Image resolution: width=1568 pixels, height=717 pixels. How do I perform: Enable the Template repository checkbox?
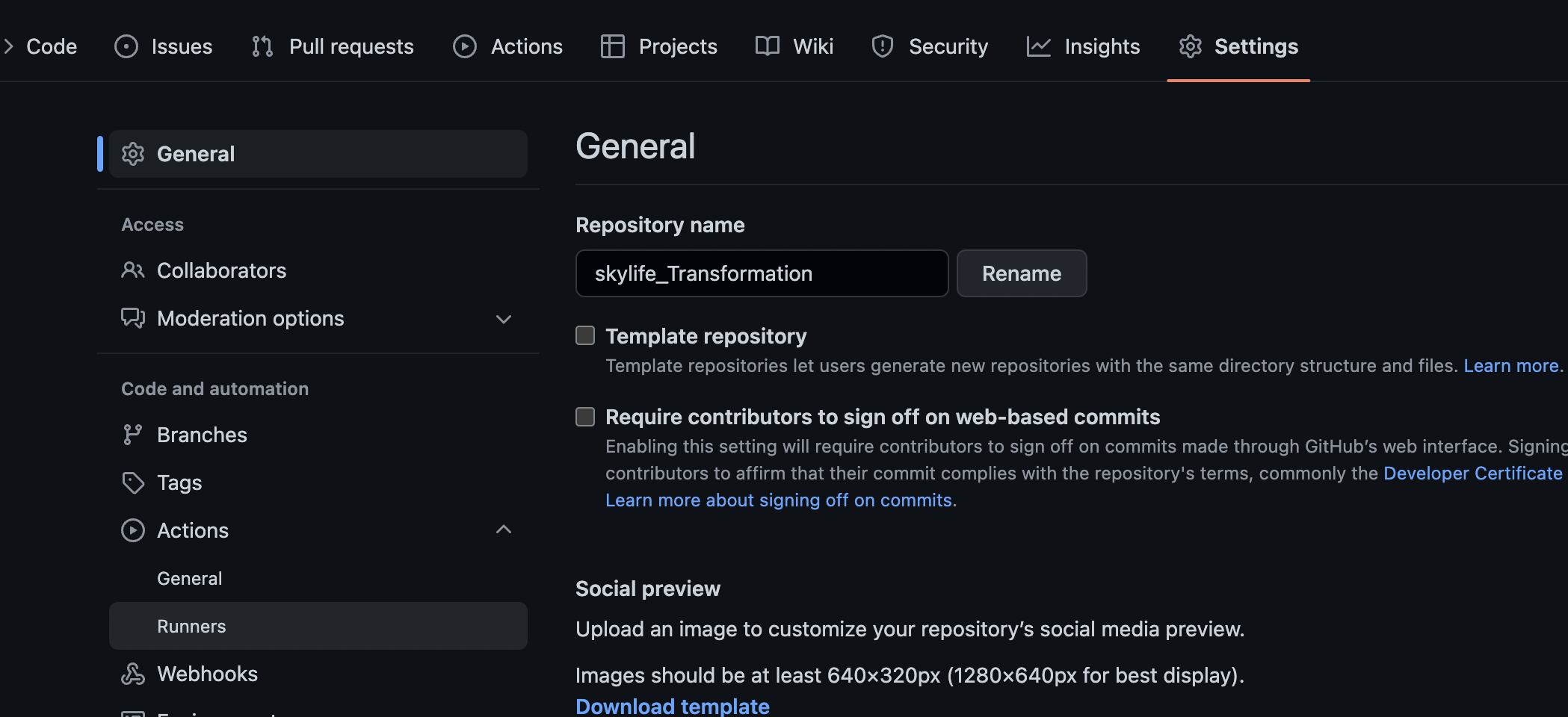pos(585,336)
